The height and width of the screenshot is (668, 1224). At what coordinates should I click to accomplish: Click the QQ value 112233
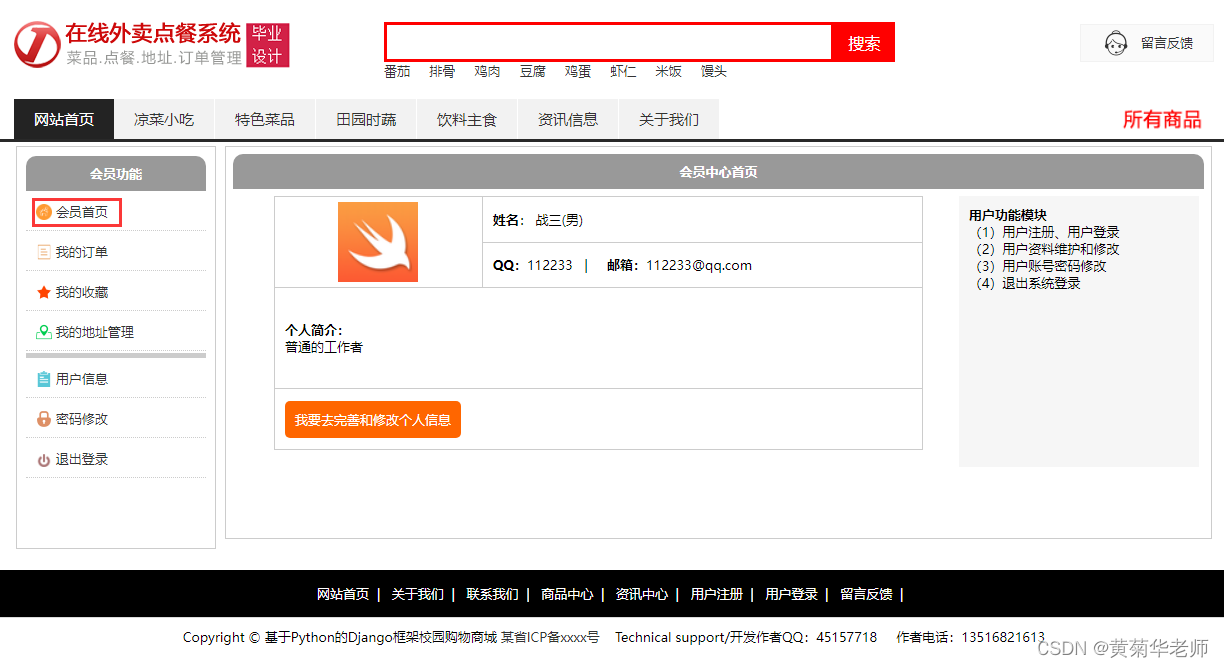click(550, 265)
